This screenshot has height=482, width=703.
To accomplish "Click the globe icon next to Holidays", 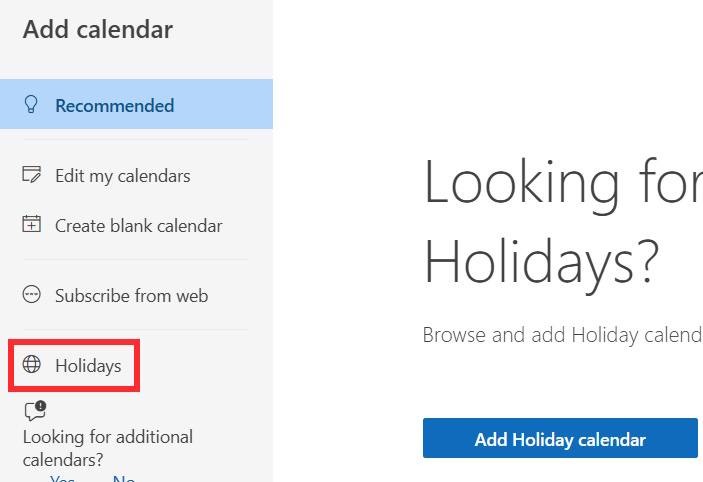I will (x=32, y=365).
